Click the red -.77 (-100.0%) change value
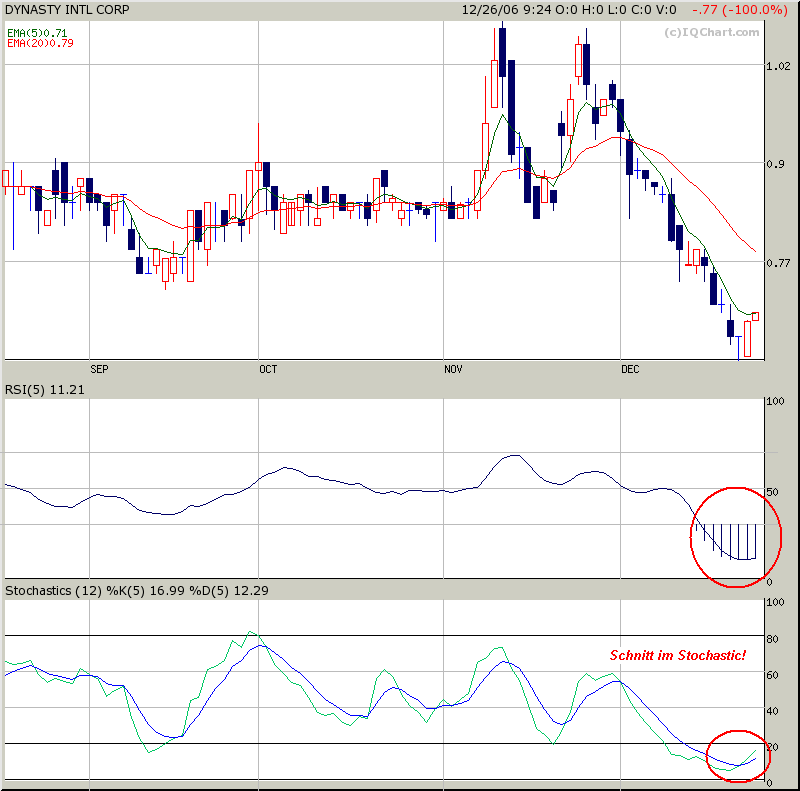 point(739,10)
